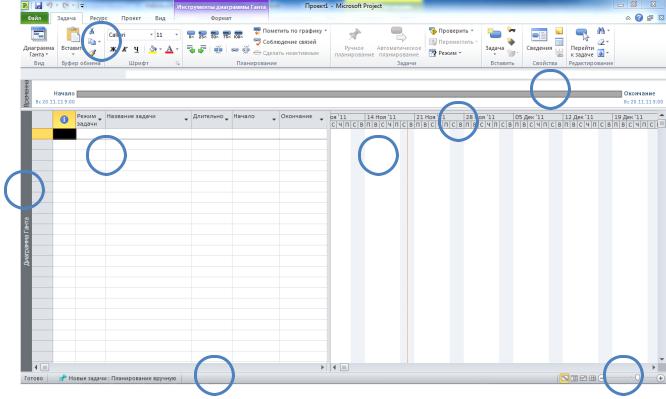Click the Fill down icon in Редактирование
This screenshot has width=666, height=399.
pos(601,53)
